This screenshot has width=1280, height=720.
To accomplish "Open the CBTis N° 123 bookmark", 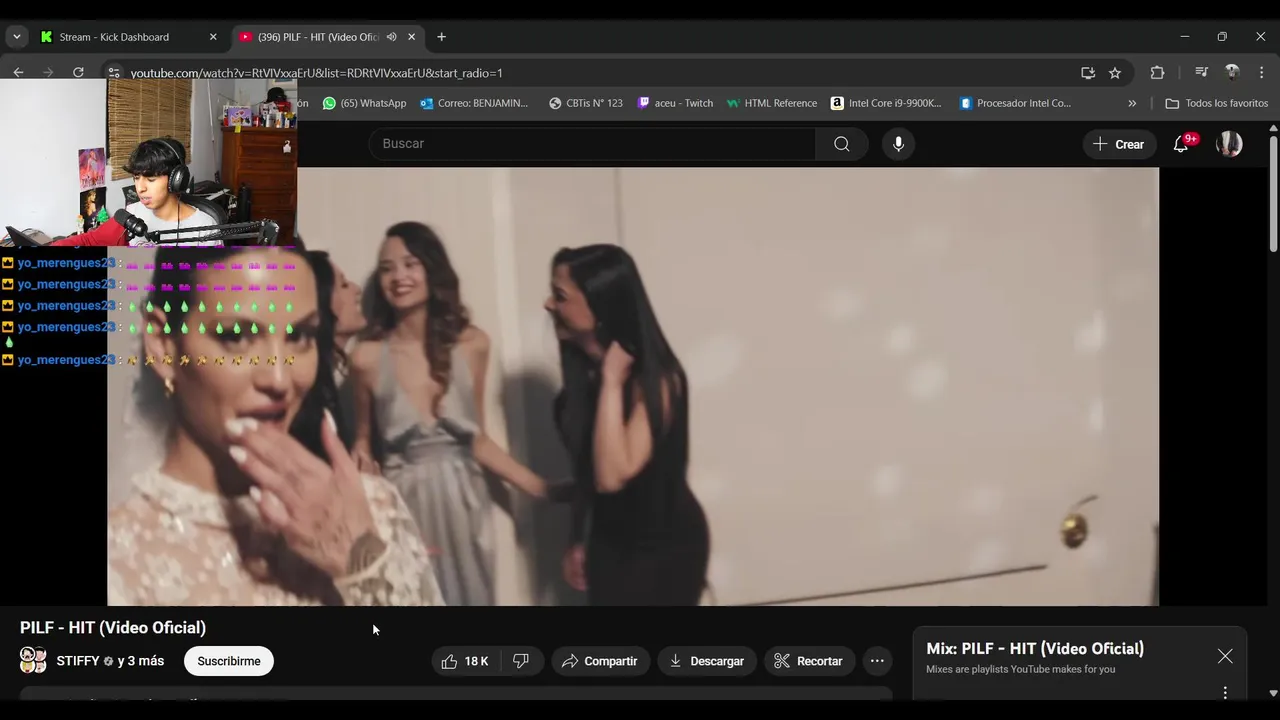I will point(586,103).
